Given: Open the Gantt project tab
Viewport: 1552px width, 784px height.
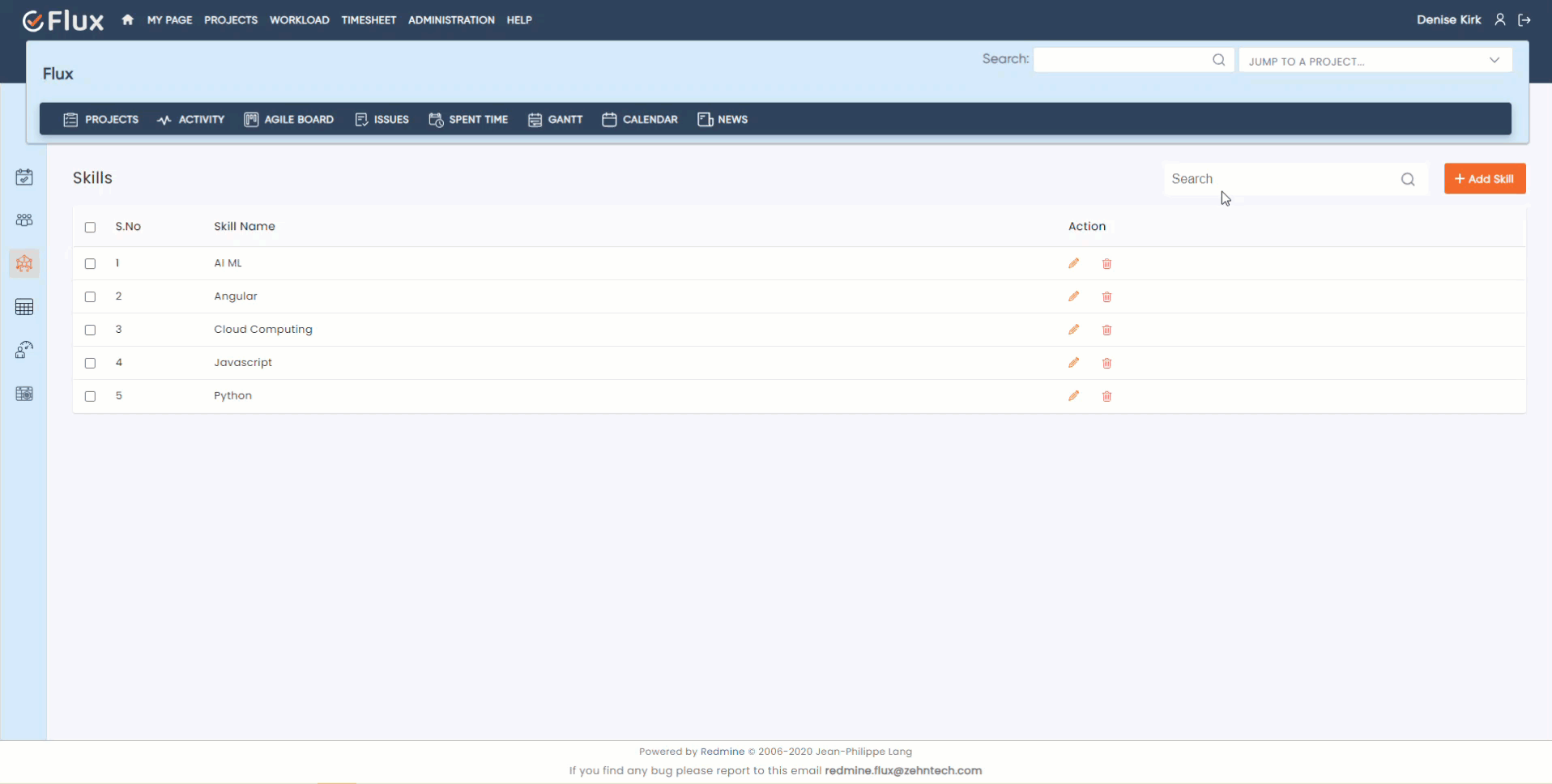Looking at the screenshot, I should point(556,120).
